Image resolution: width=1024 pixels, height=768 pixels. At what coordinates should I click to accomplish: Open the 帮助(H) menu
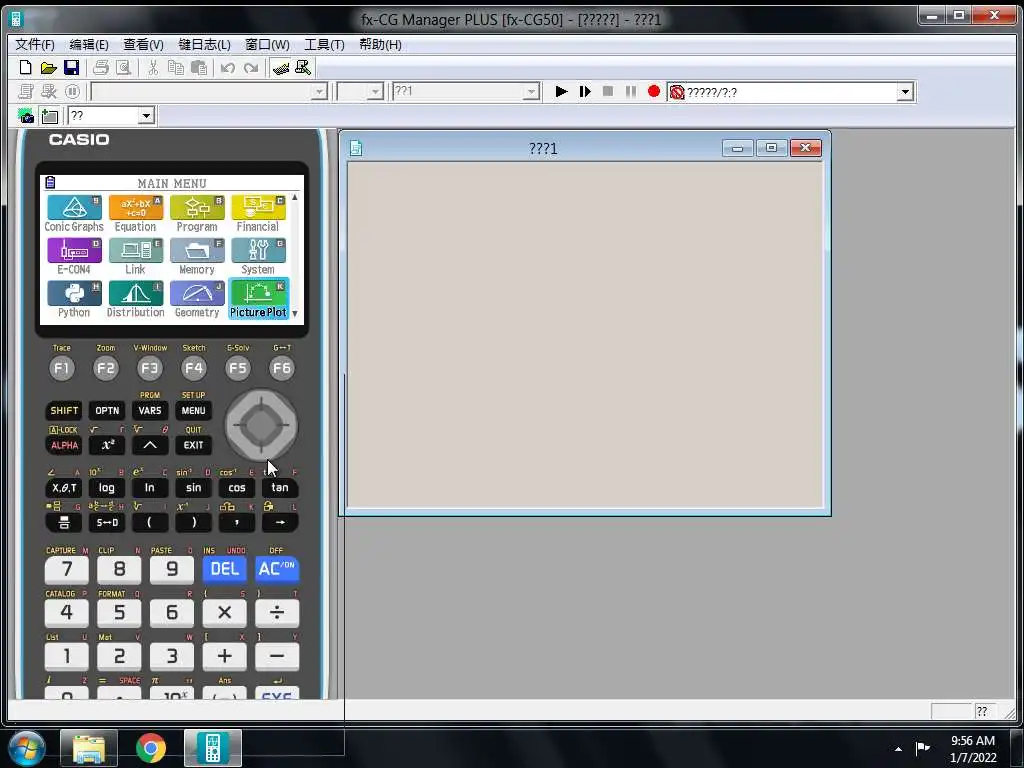pos(380,44)
